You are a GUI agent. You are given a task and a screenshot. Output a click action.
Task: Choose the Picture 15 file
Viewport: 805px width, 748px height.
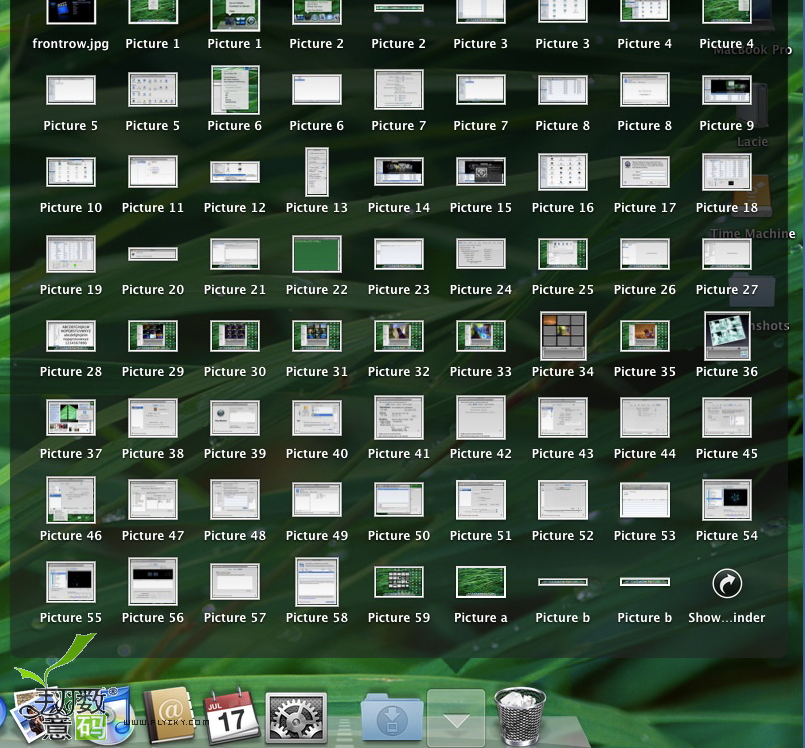tap(481, 171)
